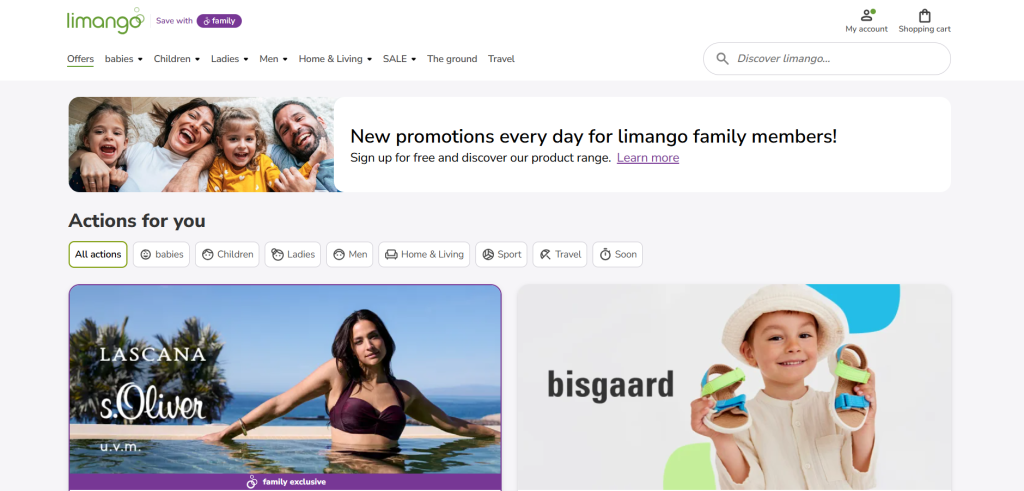Select the All actions filter
The image size is (1024, 491).
tap(98, 255)
